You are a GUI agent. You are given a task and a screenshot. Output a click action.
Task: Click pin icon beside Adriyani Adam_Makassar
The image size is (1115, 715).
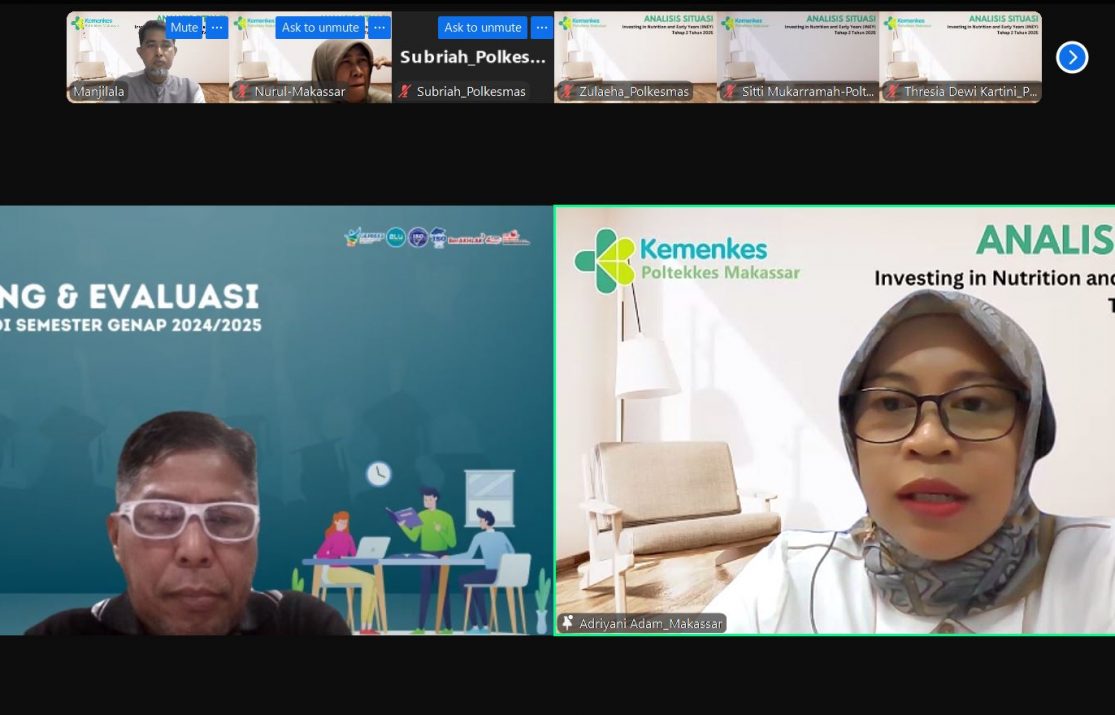(x=567, y=623)
